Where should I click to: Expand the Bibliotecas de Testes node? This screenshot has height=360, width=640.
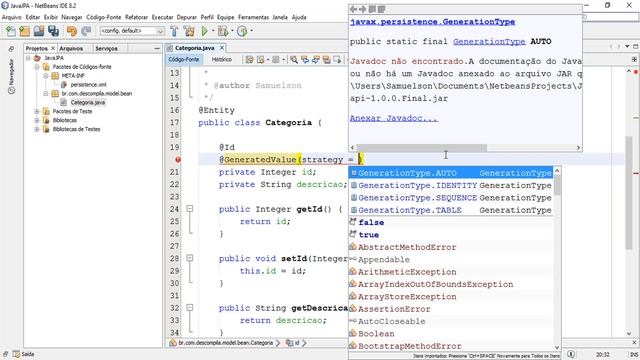(37, 129)
